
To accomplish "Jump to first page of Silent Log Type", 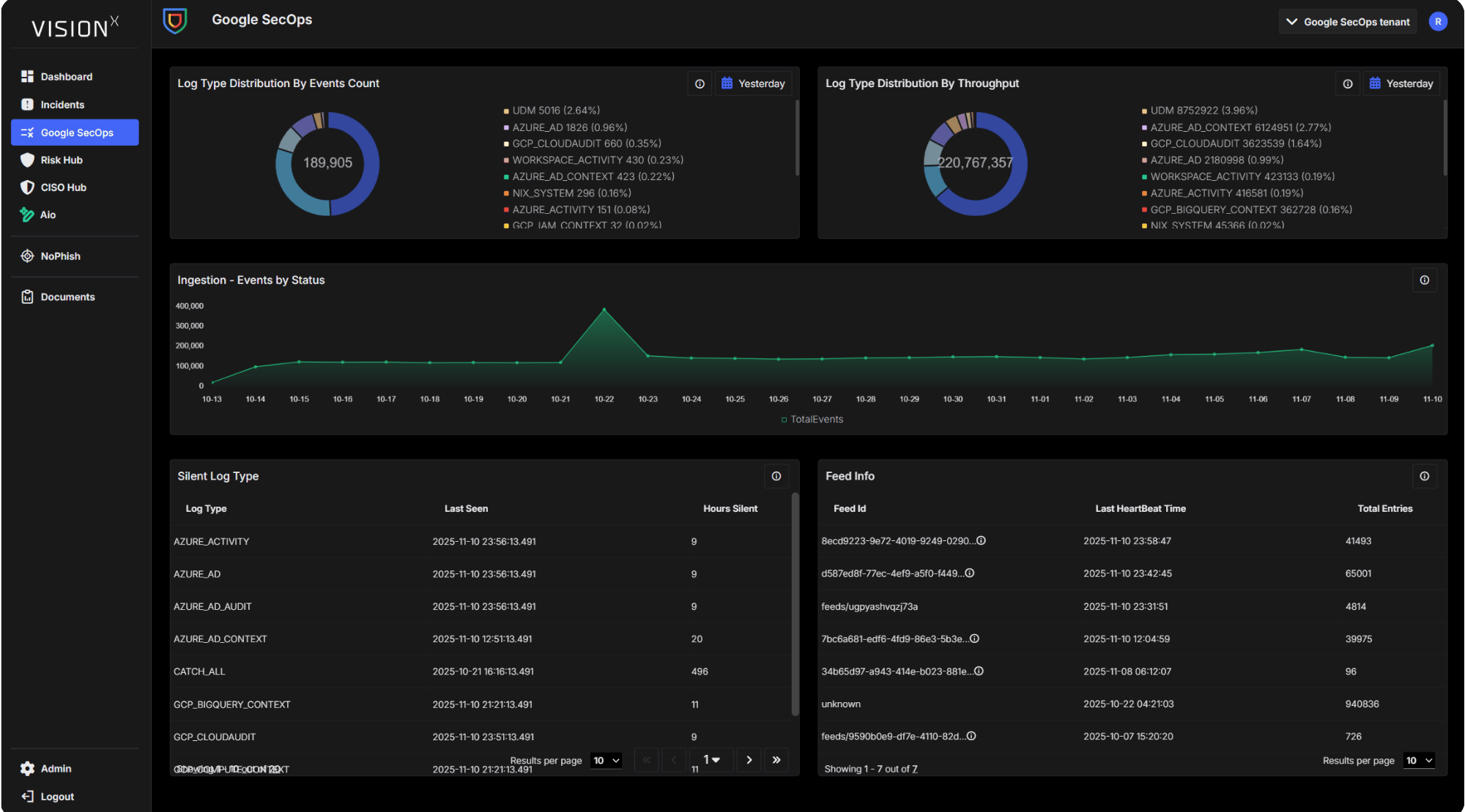I will 646,760.
